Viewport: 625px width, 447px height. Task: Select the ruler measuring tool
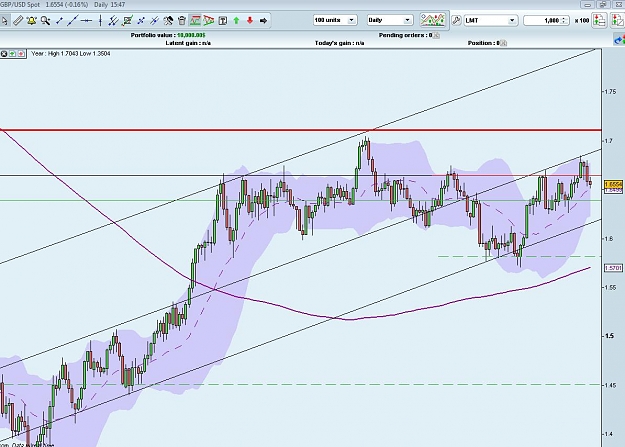(x=18, y=20)
